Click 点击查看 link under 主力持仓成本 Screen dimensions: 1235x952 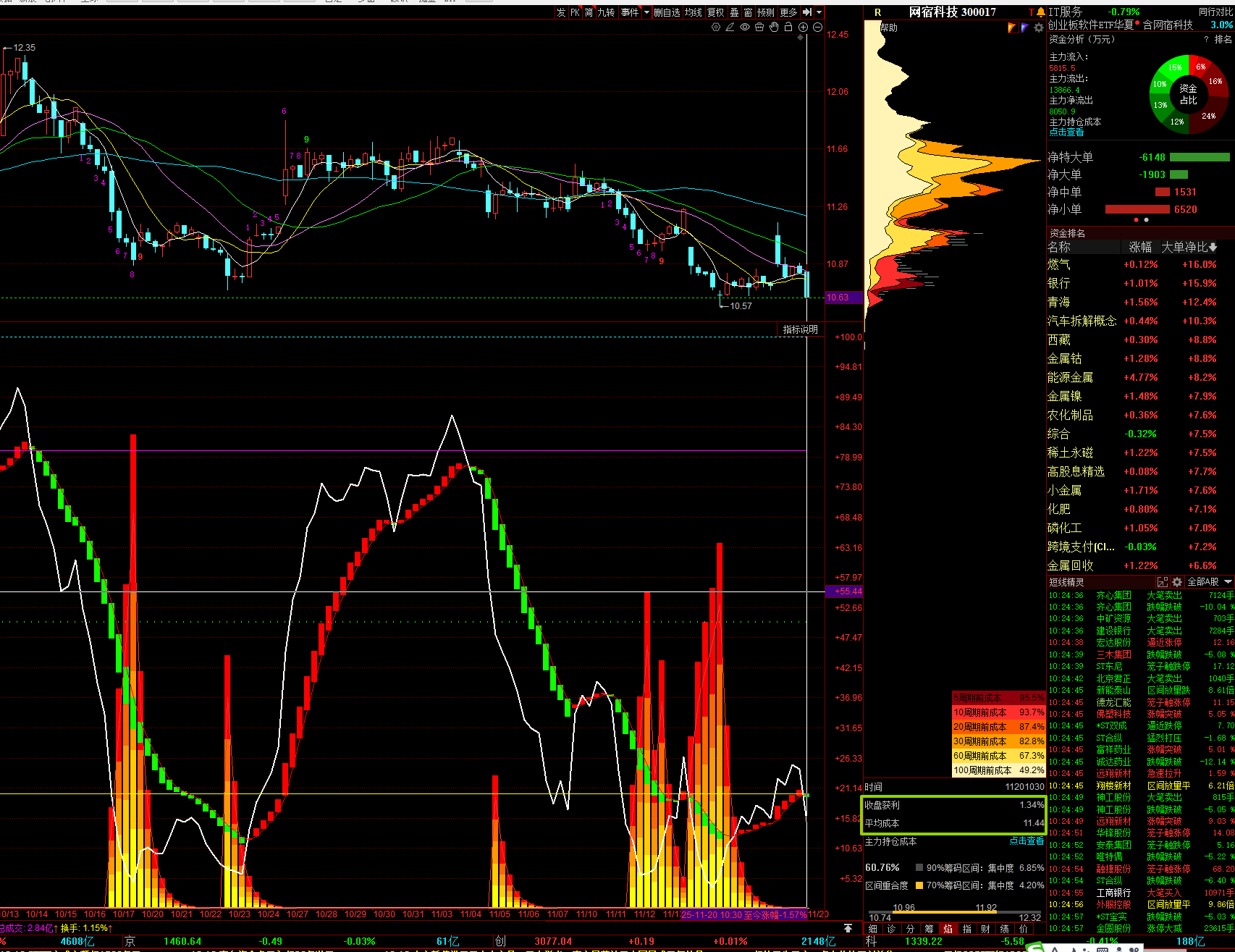coord(1027,841)
